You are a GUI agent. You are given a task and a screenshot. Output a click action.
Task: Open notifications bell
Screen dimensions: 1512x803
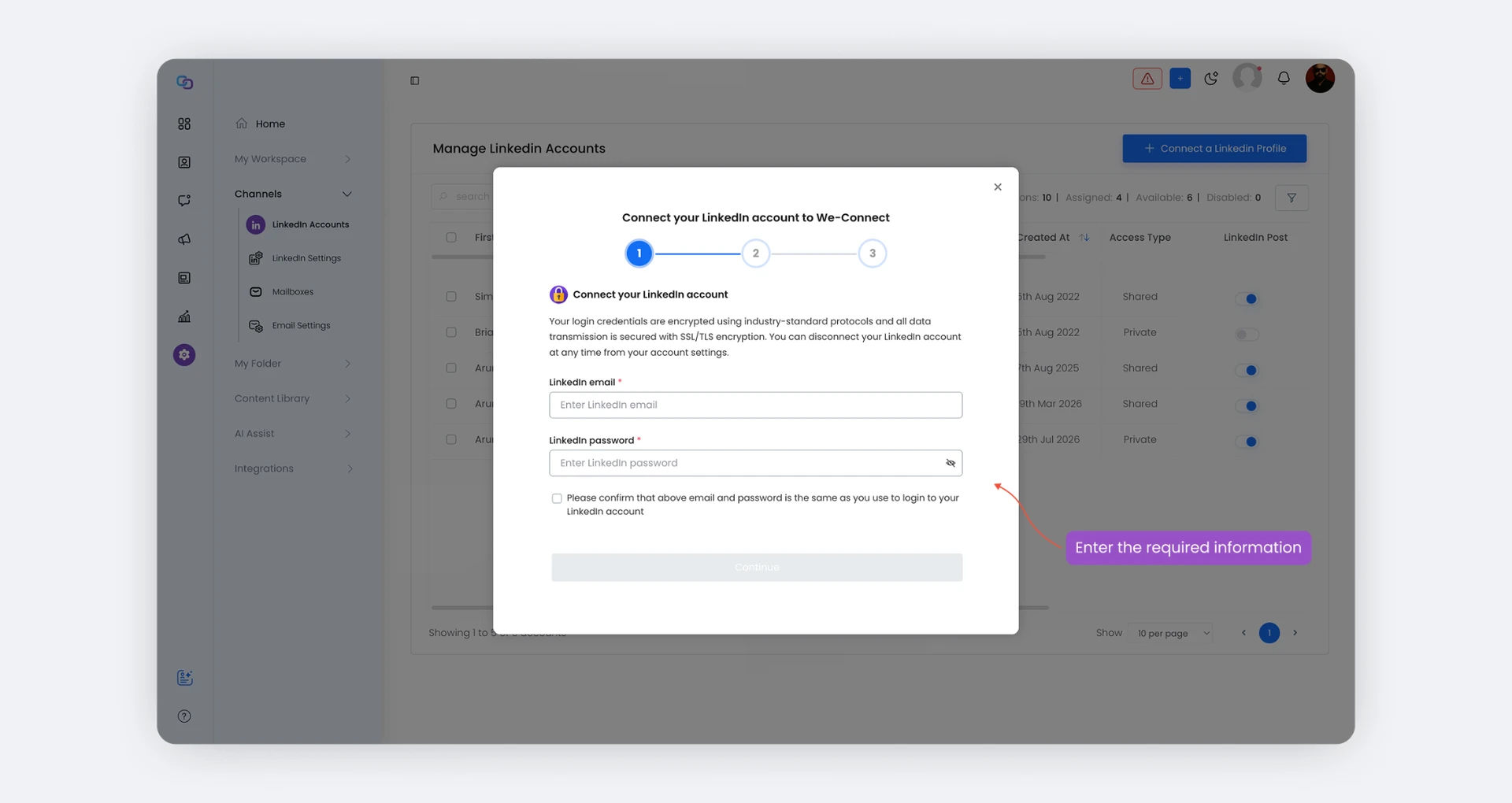coord(1284,79)
